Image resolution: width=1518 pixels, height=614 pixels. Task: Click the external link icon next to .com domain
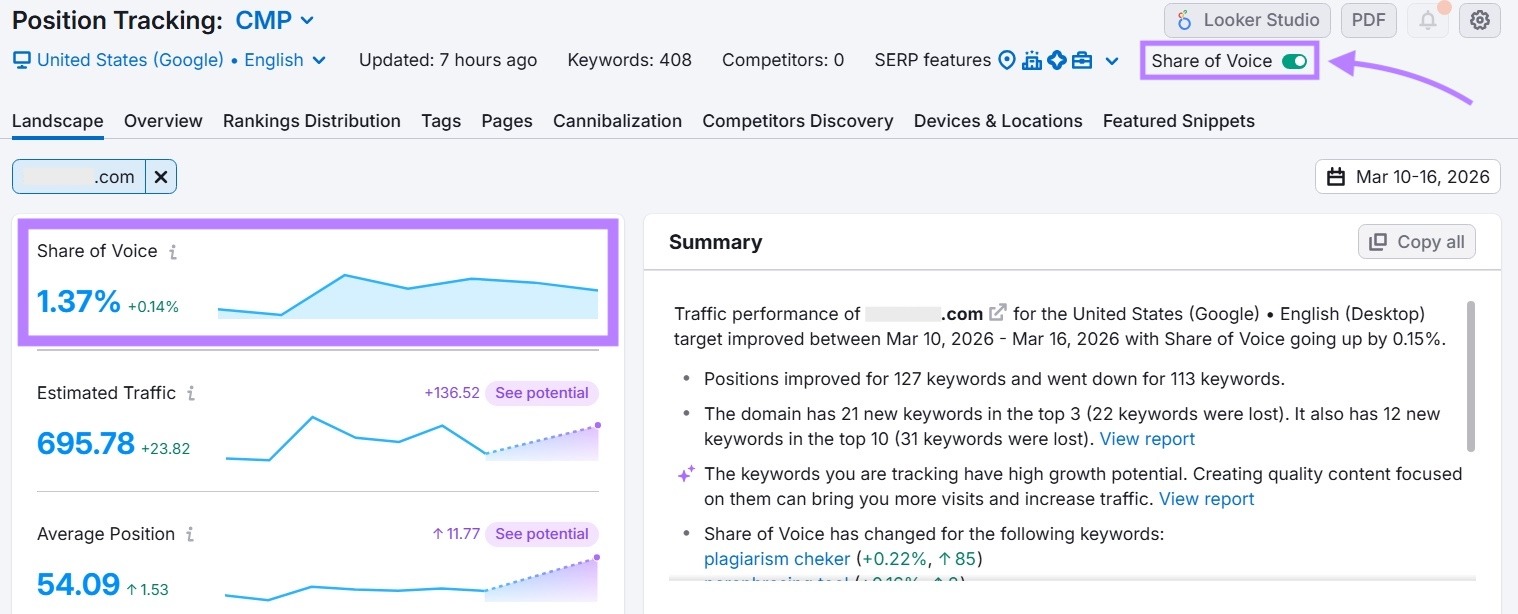(x=997, y=312)
